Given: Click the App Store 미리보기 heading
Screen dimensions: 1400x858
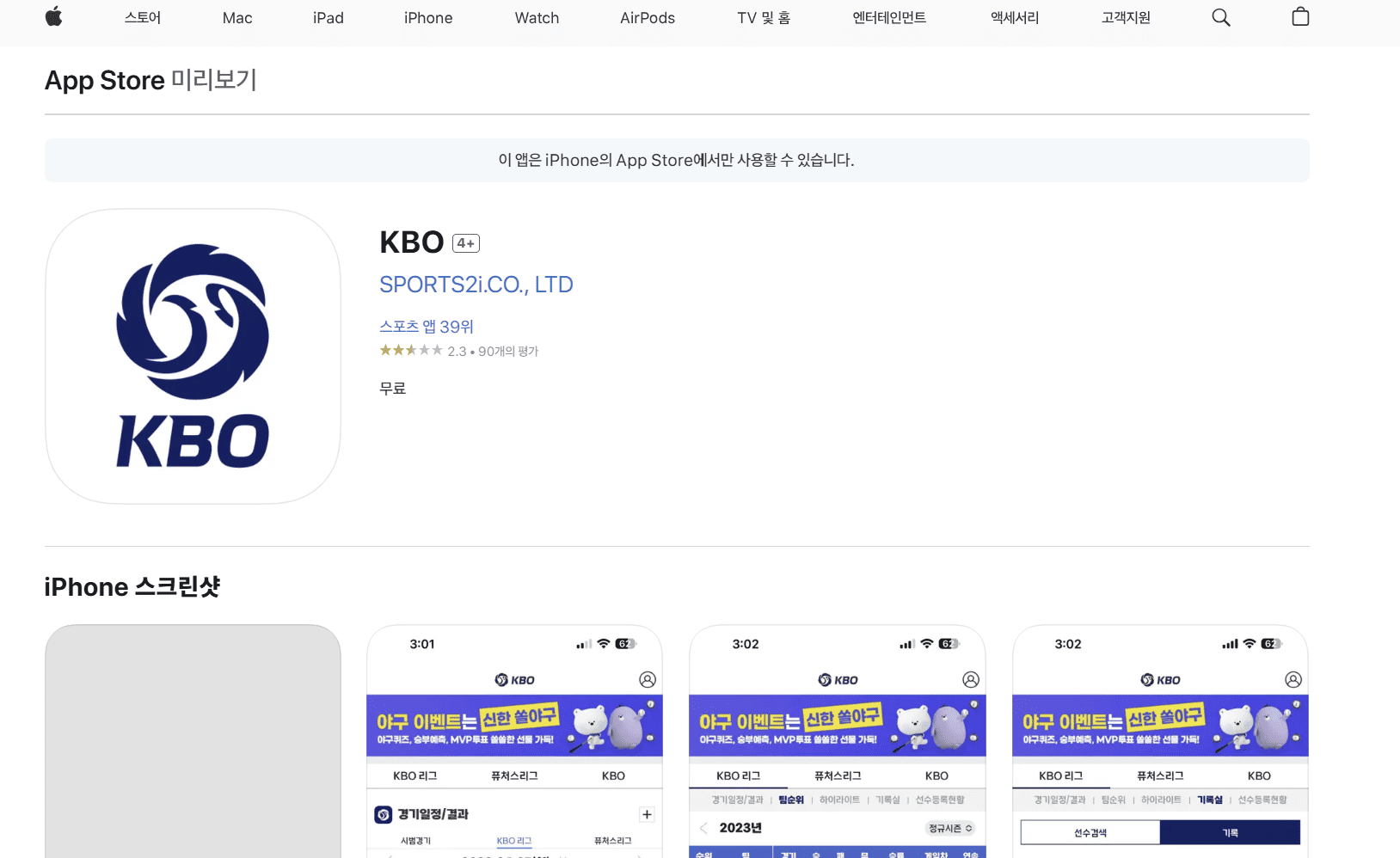Looking at the screenshot, I should click(x=150, y=80).
